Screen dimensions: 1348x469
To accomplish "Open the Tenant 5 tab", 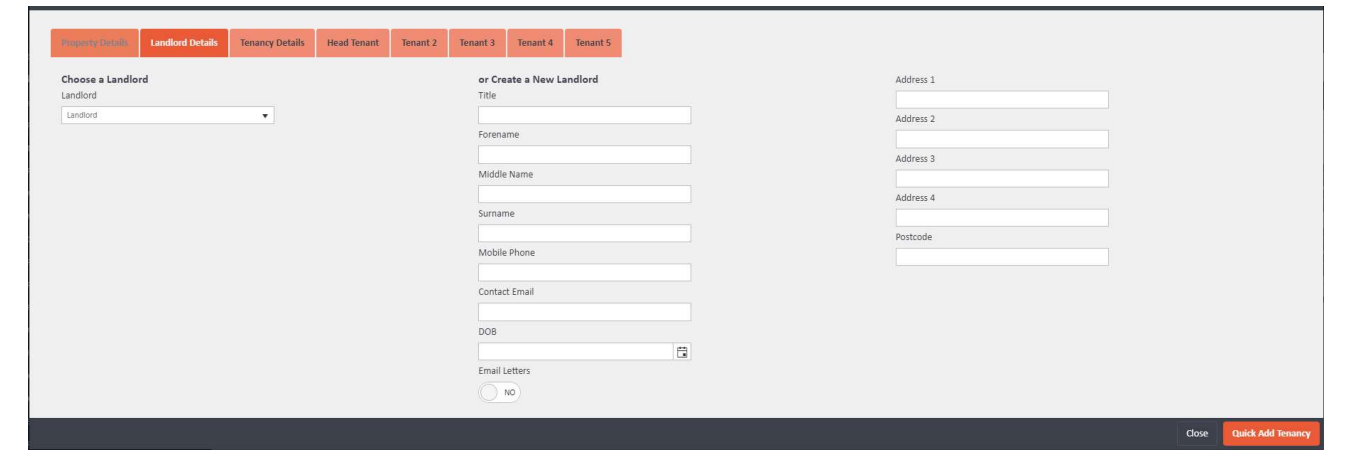I will point(593,43).
